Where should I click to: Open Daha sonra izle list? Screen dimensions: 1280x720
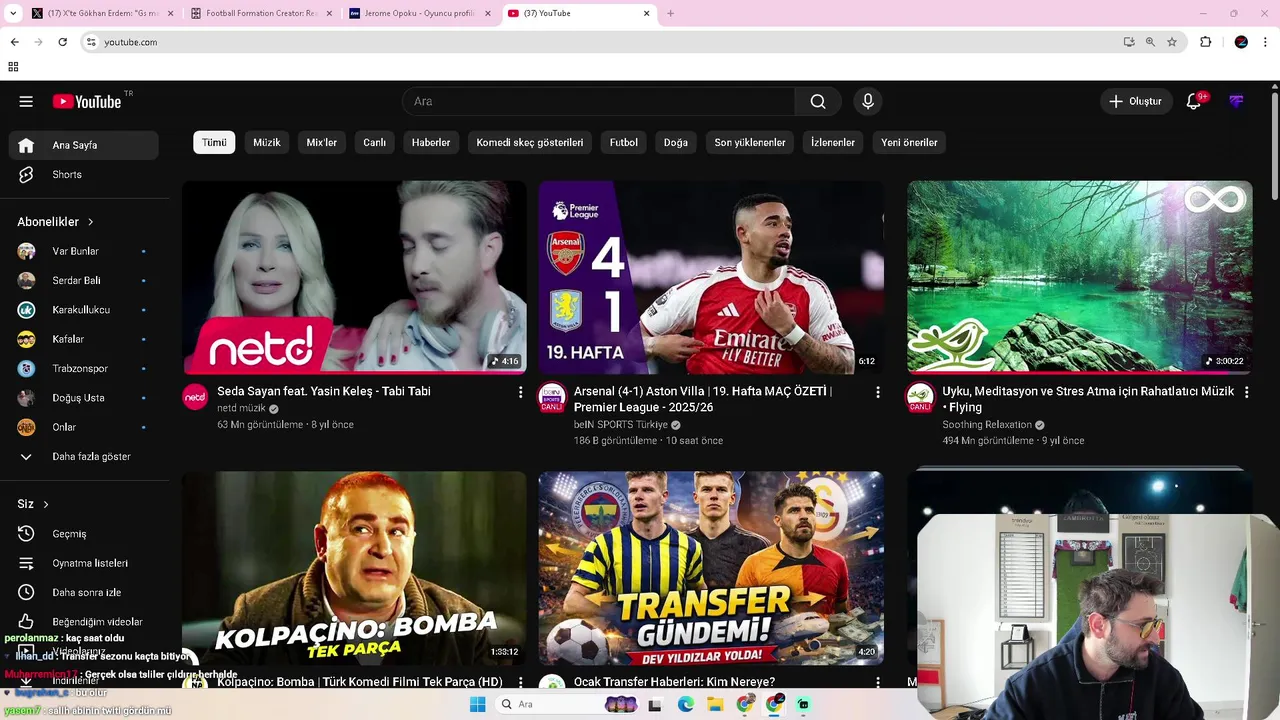[84, 592]
